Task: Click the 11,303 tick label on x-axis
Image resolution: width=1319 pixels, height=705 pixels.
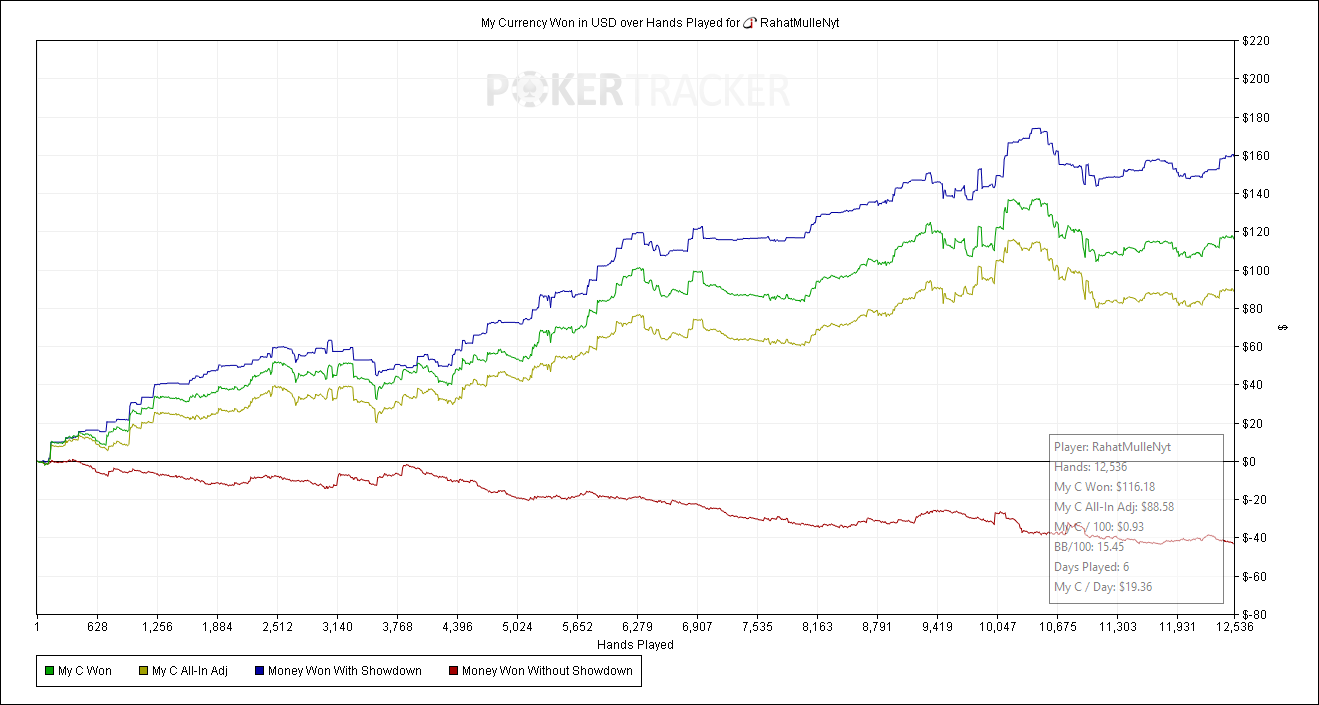Action: 1117,627
